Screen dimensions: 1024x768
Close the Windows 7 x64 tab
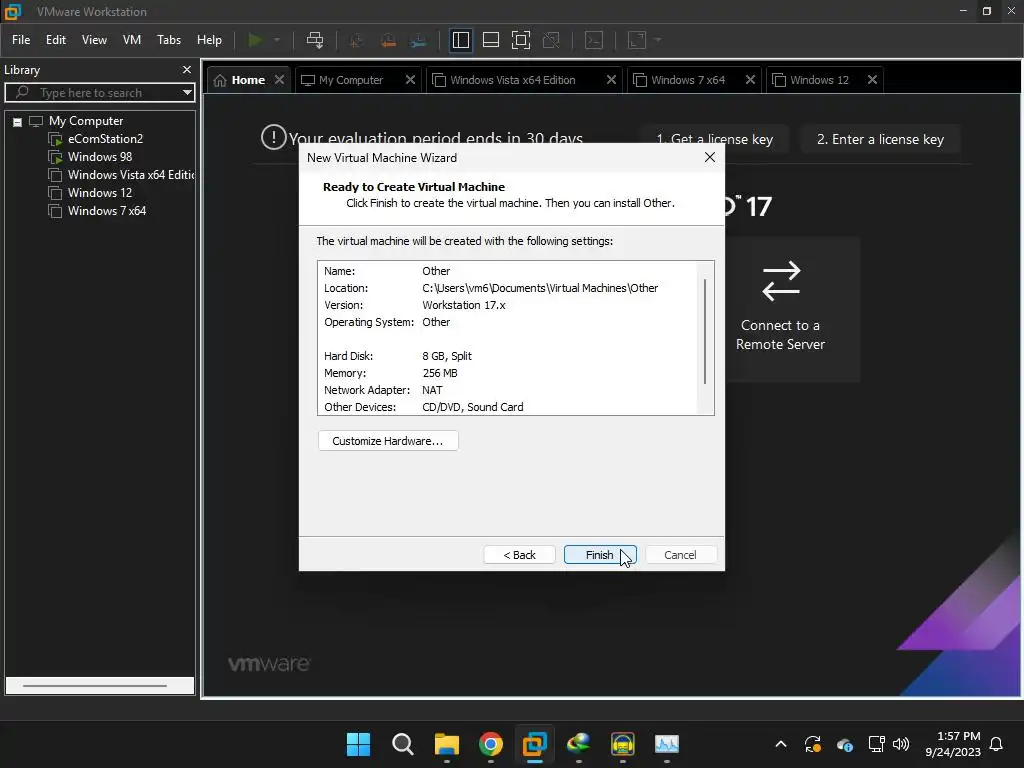[x=750, y=80]
